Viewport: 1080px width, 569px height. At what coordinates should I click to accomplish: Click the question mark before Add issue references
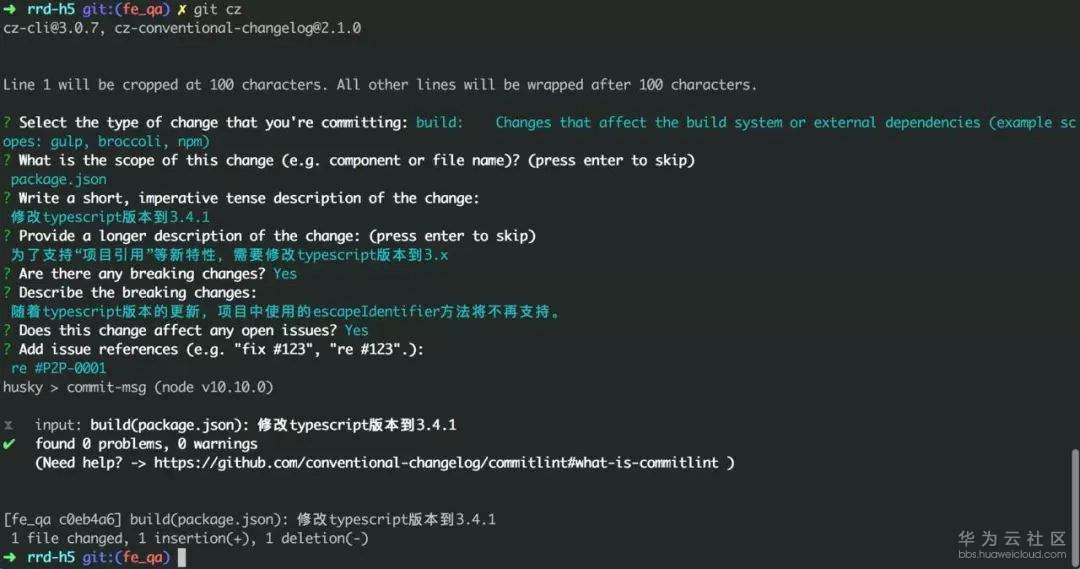(x=7, y=349)
